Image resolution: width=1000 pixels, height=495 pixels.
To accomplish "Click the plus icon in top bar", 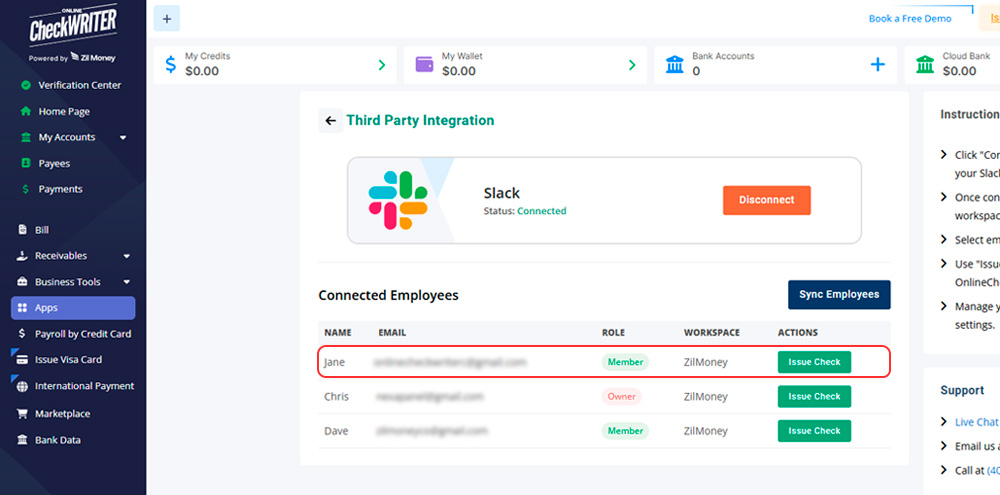I will tap(167, 18).
